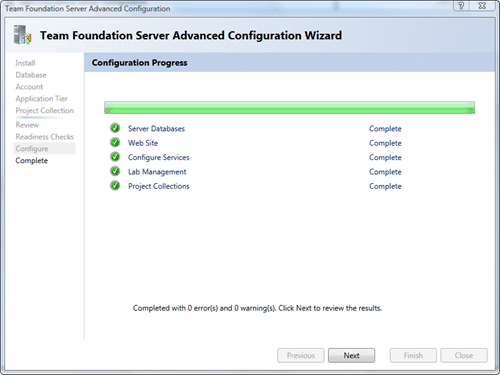Select the Account step in sidebar
Viewport: 500px width, 375px height.
coord(29,87)
